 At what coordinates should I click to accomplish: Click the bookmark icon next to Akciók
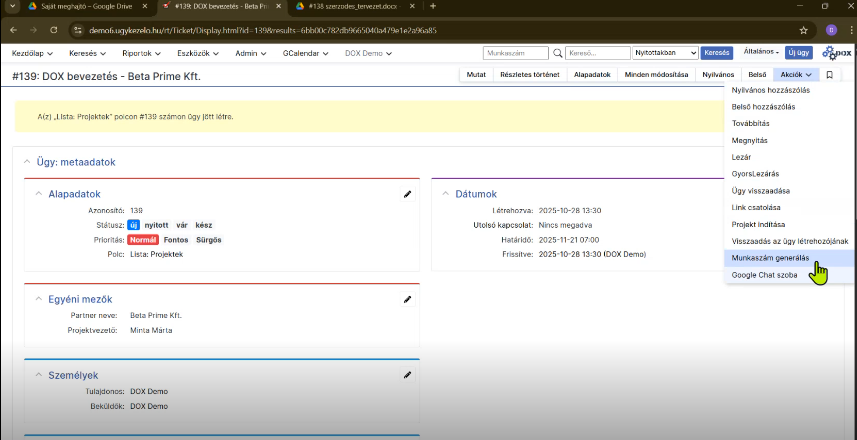point(829,75)
